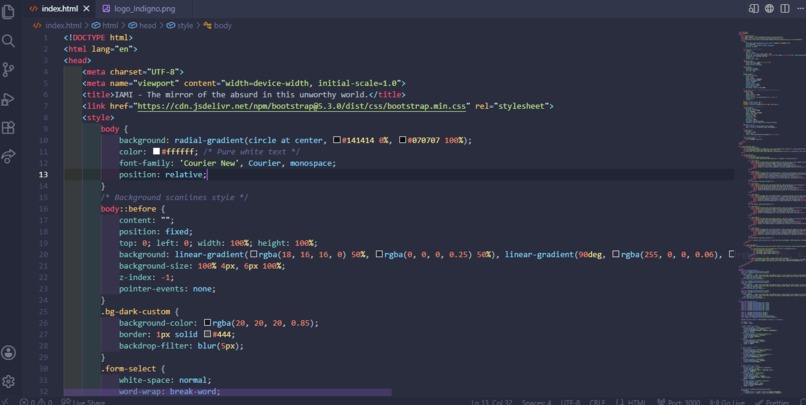Click the meta name="viewport" line
The image size is (806, 405).
click(244, 83)
